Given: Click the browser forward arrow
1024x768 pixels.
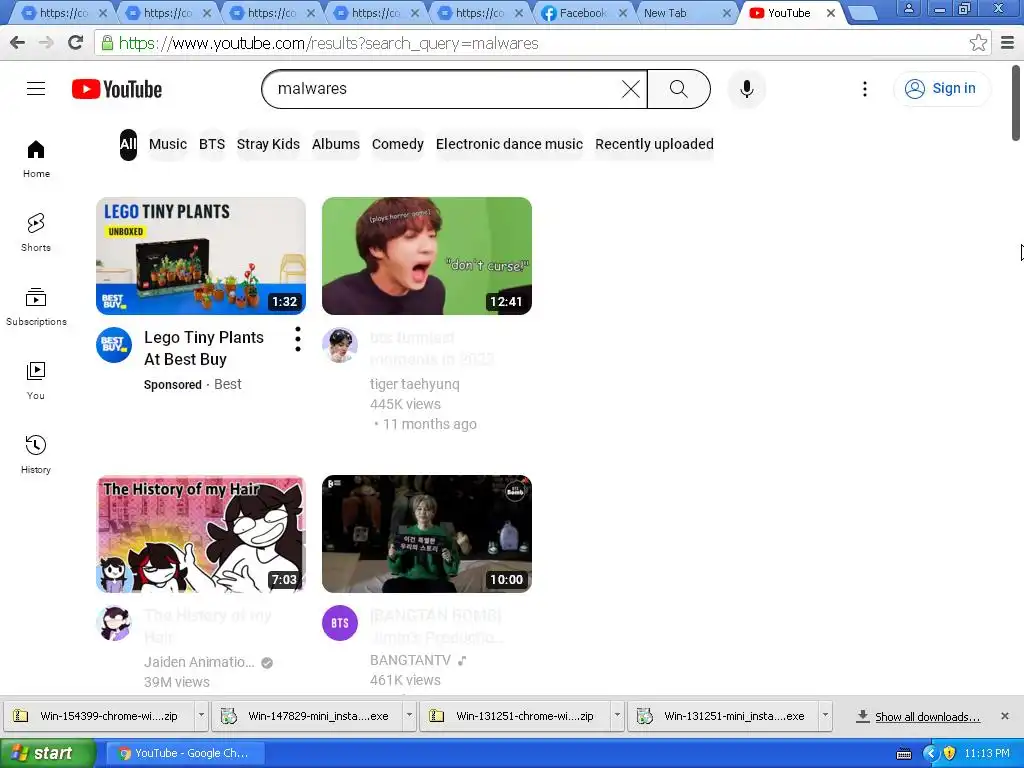Looking at the screenshot, I should (x=46, y=43).
